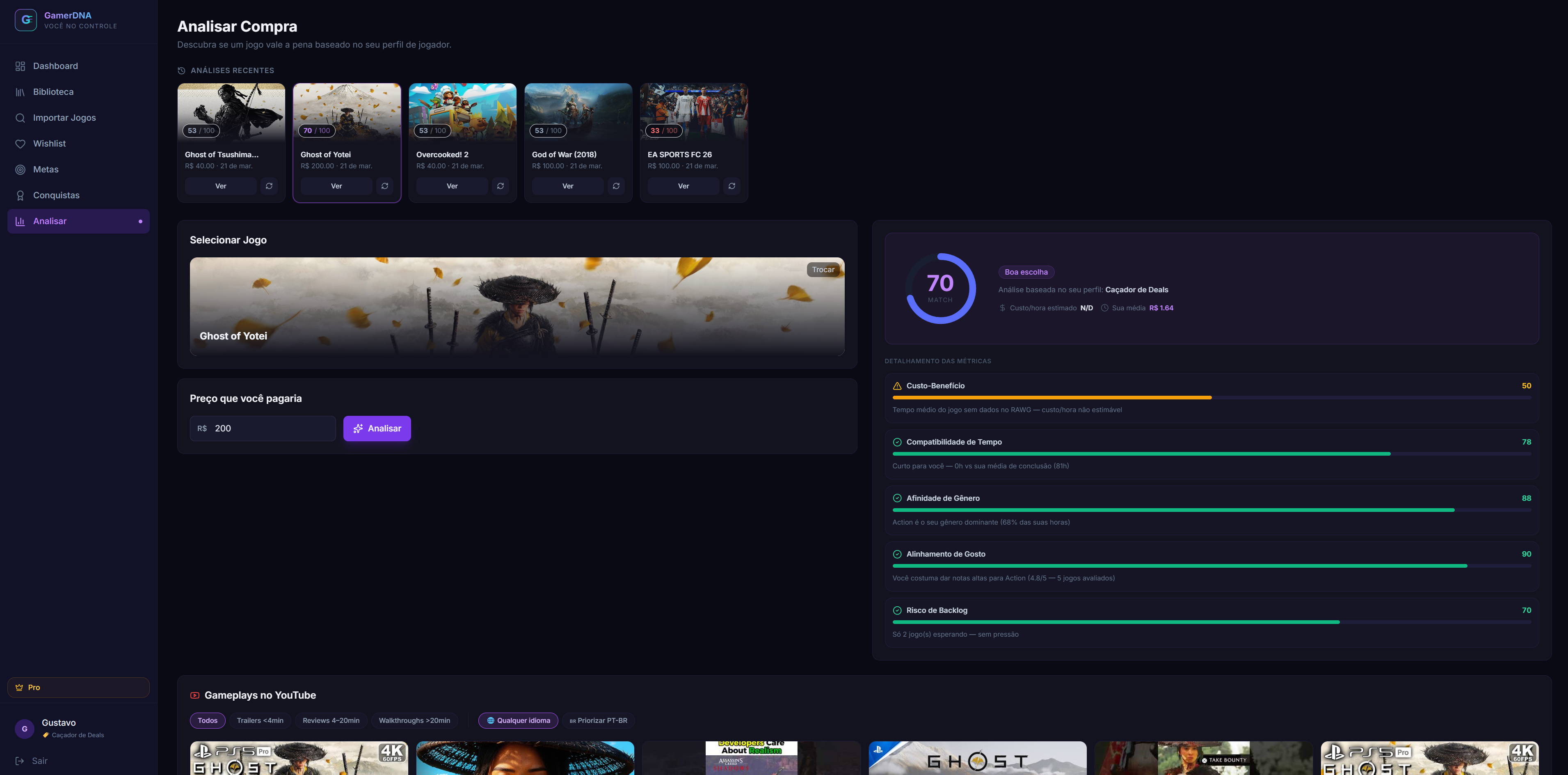Click the Afinidade de Gênero progress bar

pyautogui.click(x=1211, y=510)
